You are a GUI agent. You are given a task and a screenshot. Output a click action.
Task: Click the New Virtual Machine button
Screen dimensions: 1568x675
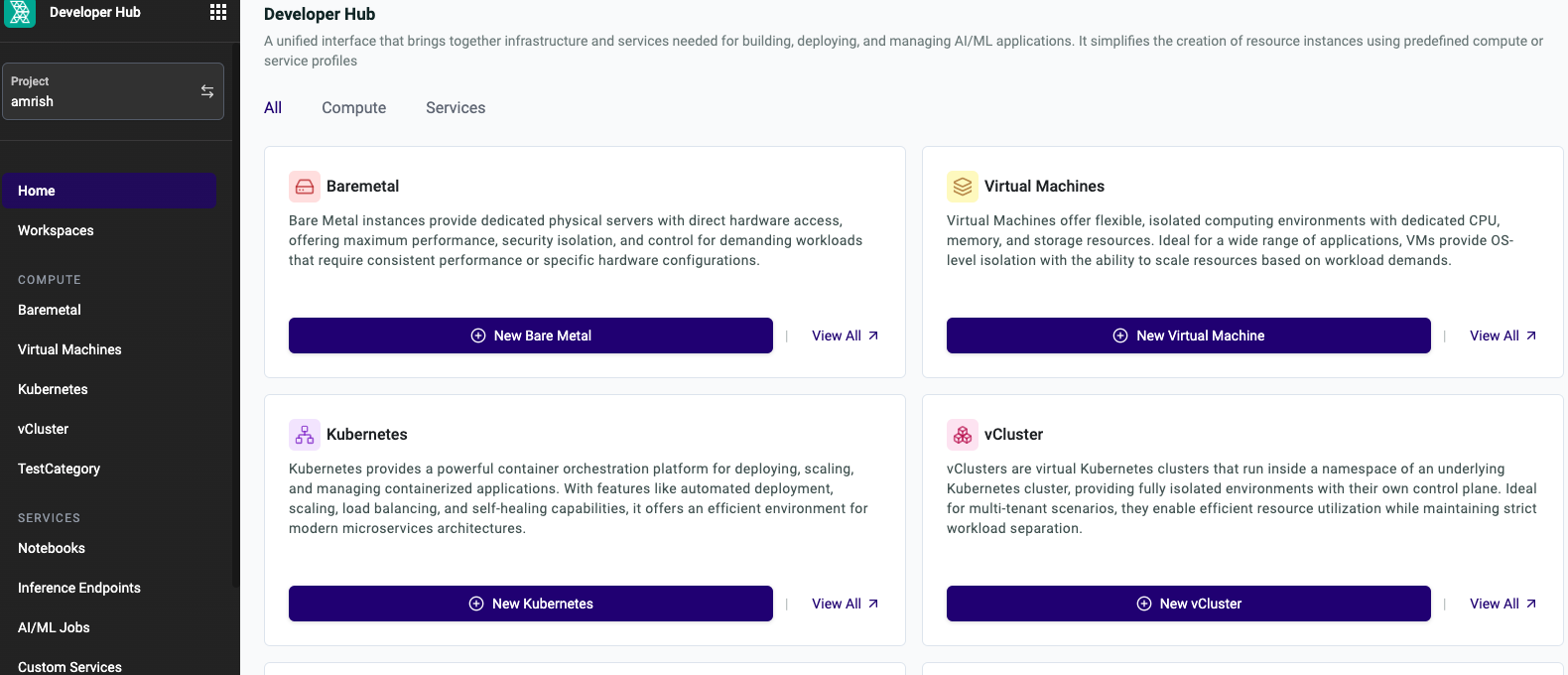click(x=1189, y=336)
